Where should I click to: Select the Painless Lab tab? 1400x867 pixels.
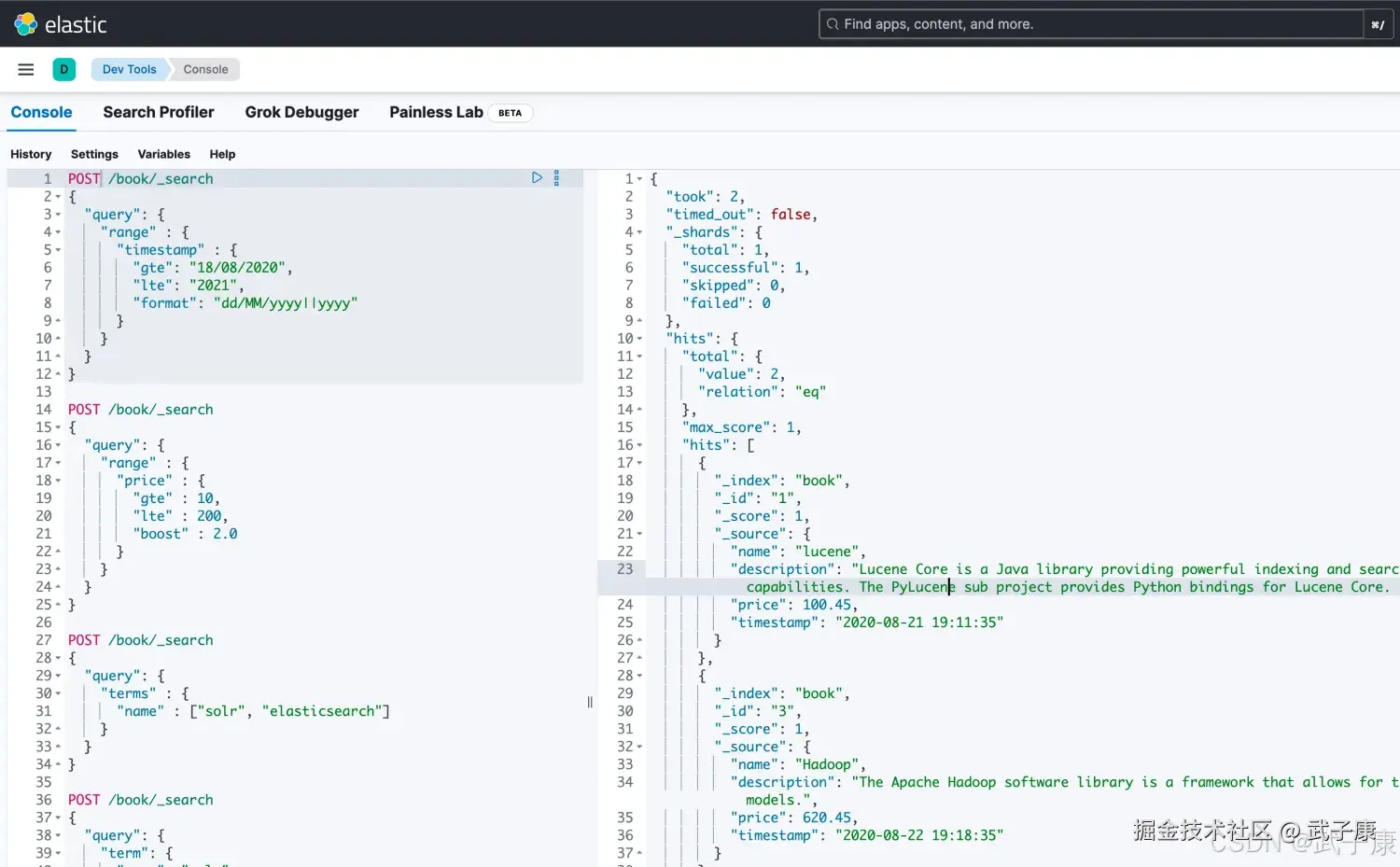tap(436, 112)
